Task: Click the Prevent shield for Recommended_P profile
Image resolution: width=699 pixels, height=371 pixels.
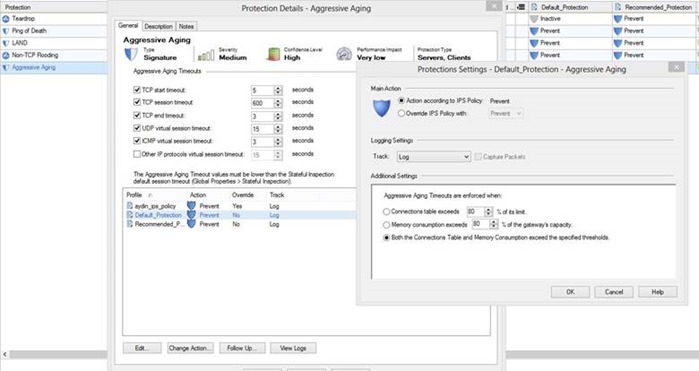Action: pos(191,224)
